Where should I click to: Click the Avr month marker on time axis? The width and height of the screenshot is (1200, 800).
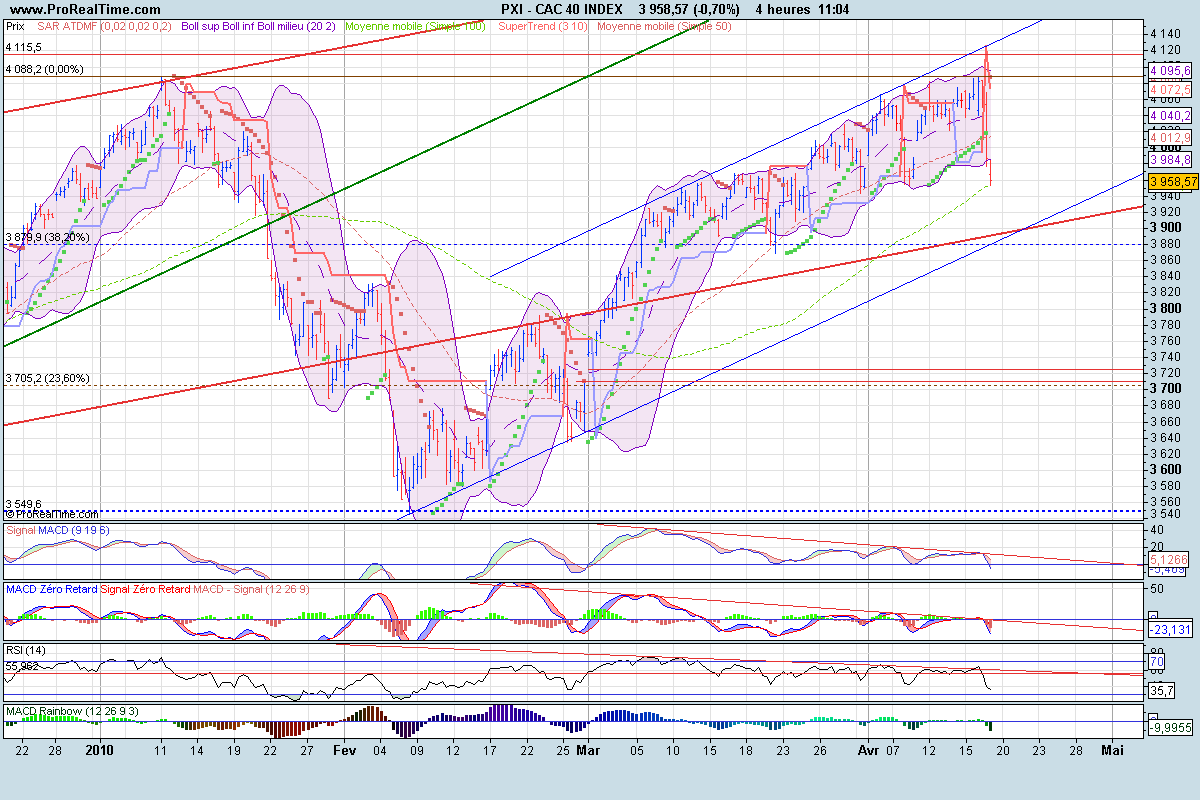pyautogui.click(x=867, y=748)
